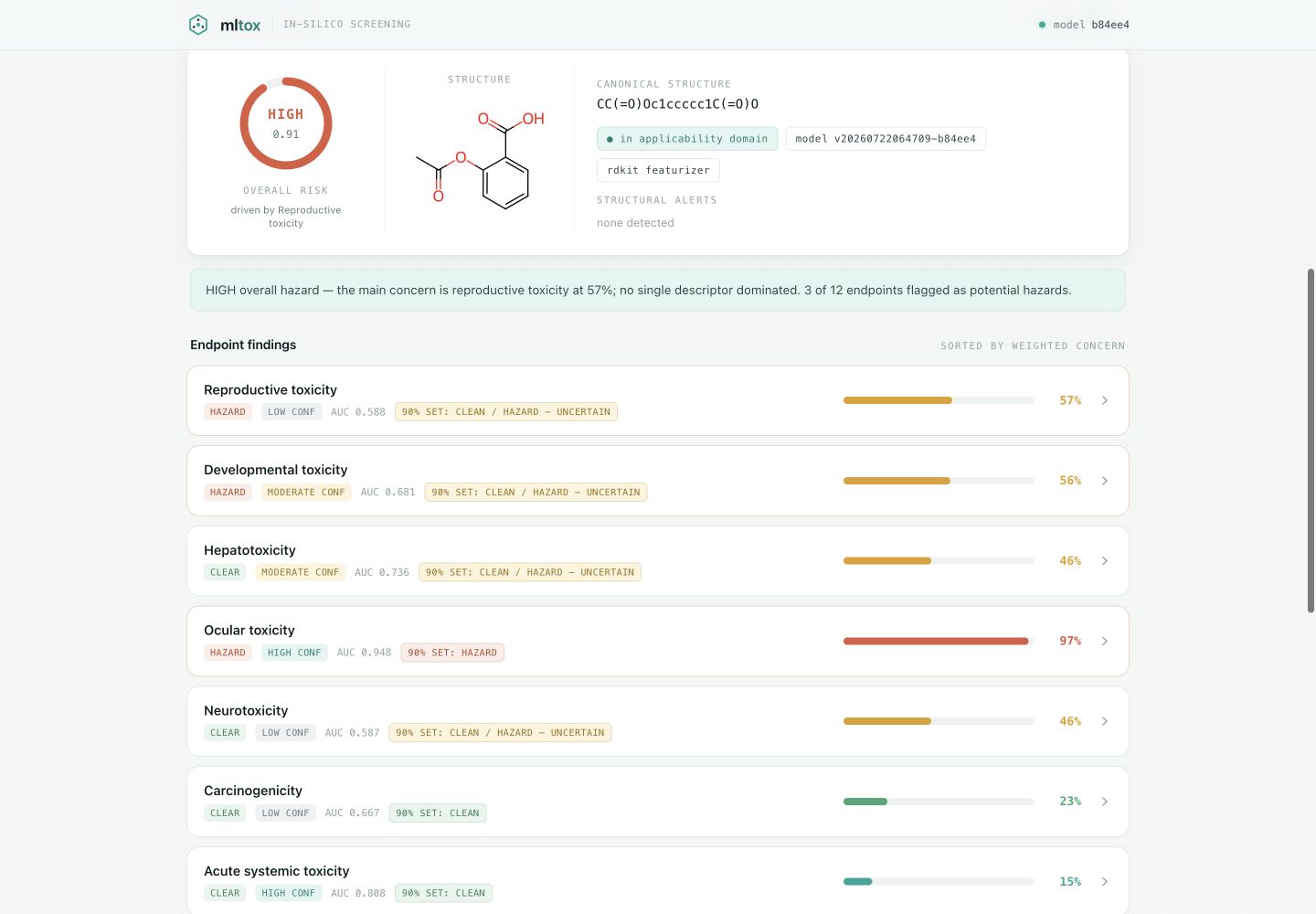Image resolution: width=1316 pixels, height=914 pixels.
Task: Click the 'model b84ee4' header label
Action: pyautogui.click(x=1091, y=25)
